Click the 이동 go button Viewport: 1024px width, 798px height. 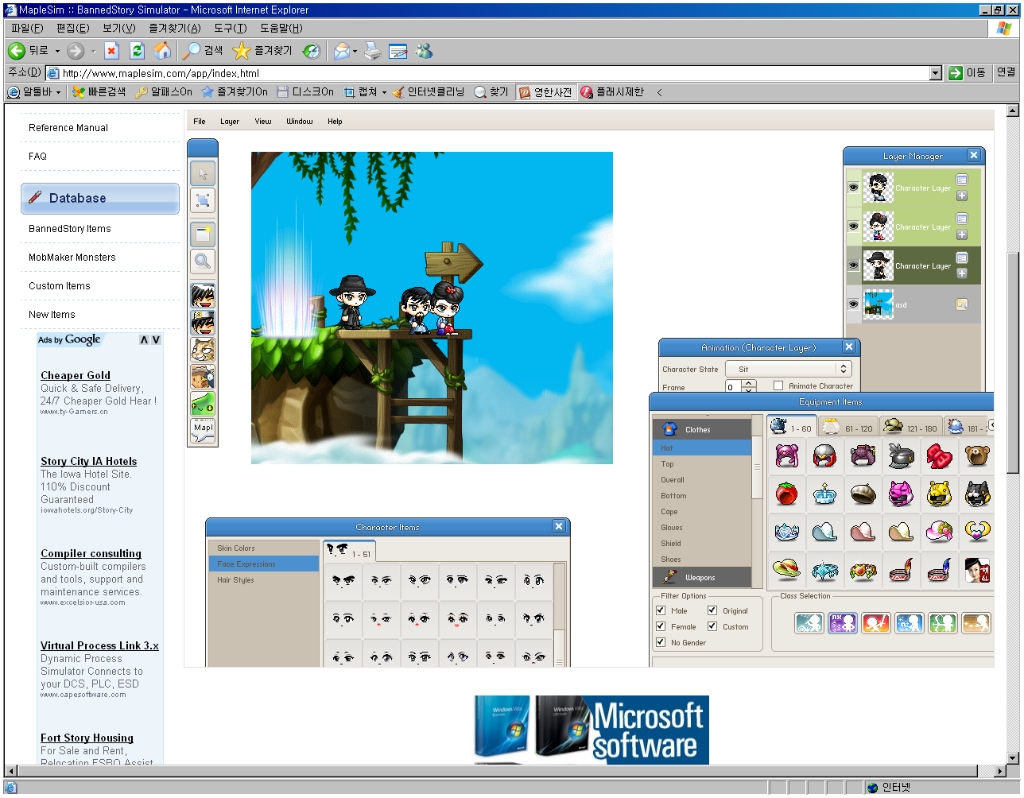tap(967, 73)
